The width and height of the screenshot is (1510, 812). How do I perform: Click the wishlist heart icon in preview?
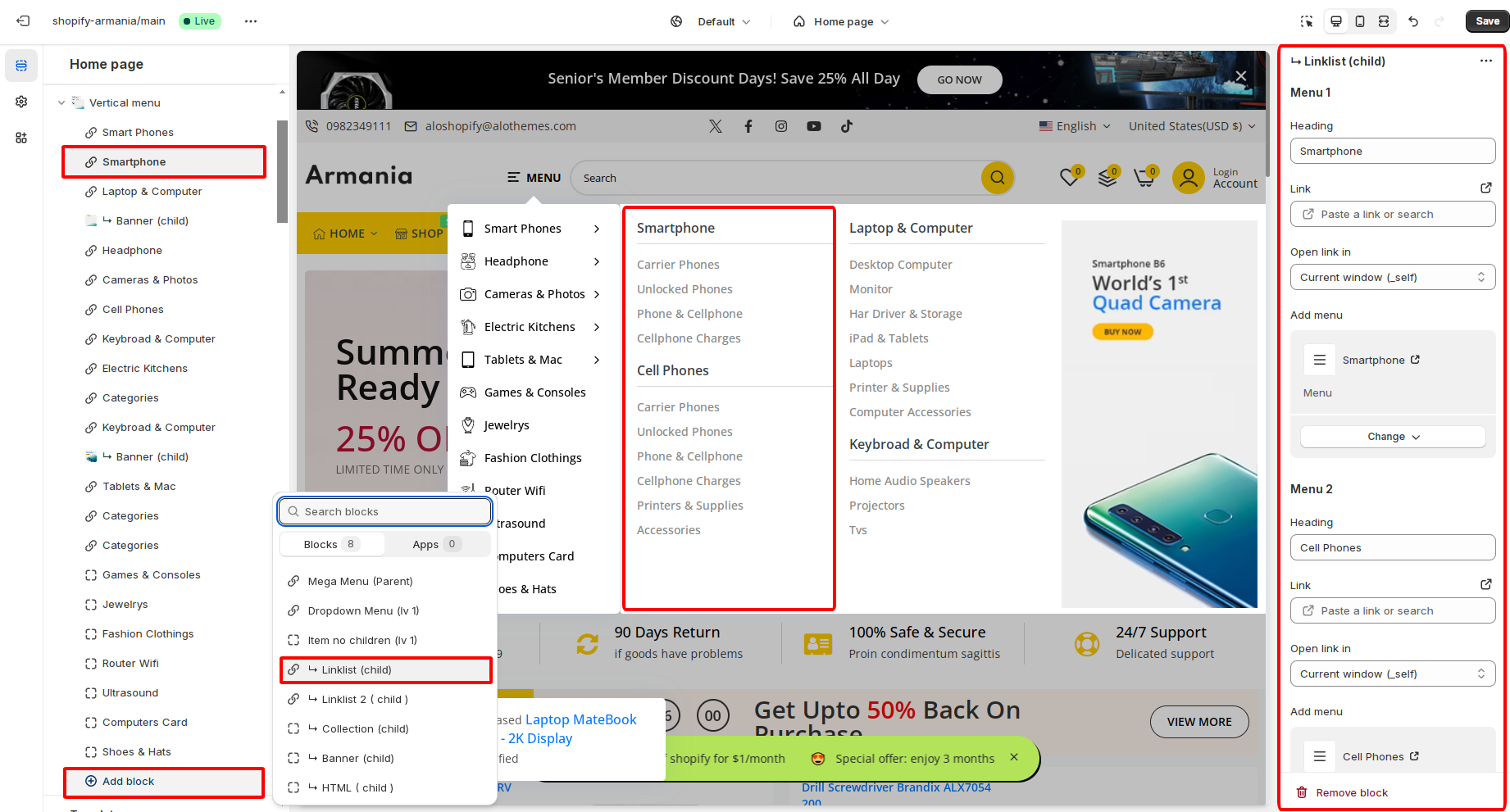click(1069, 177)
